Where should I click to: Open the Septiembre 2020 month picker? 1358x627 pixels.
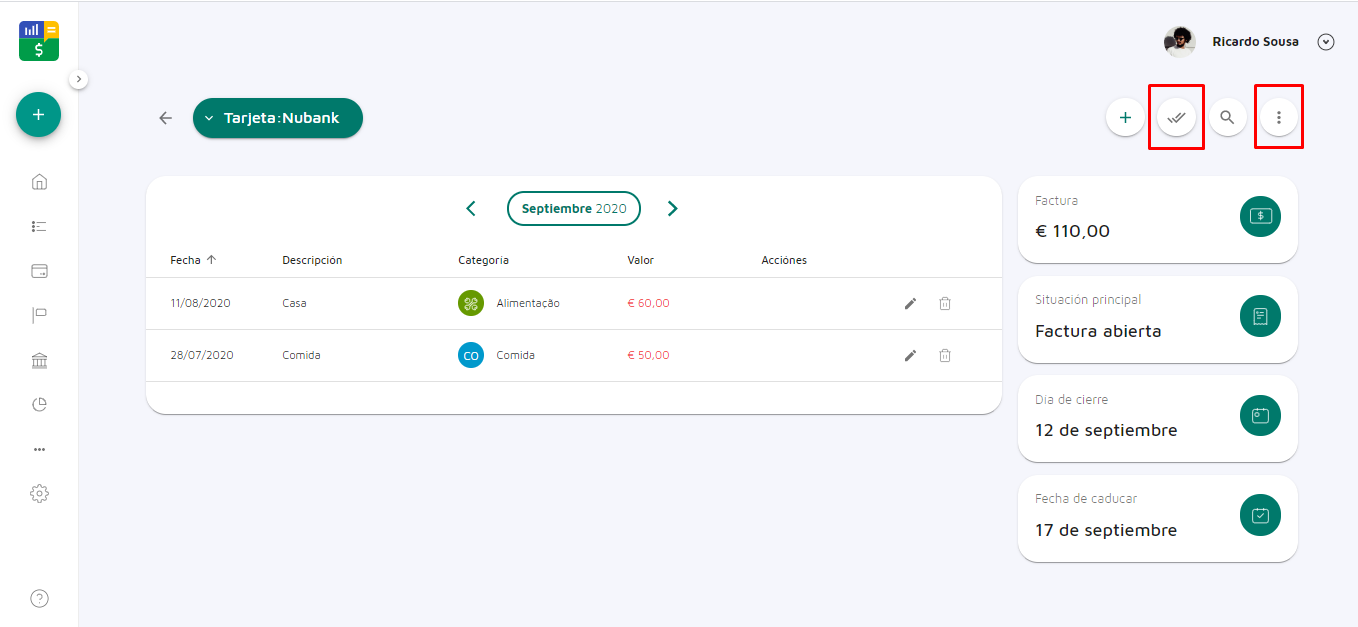573,208
